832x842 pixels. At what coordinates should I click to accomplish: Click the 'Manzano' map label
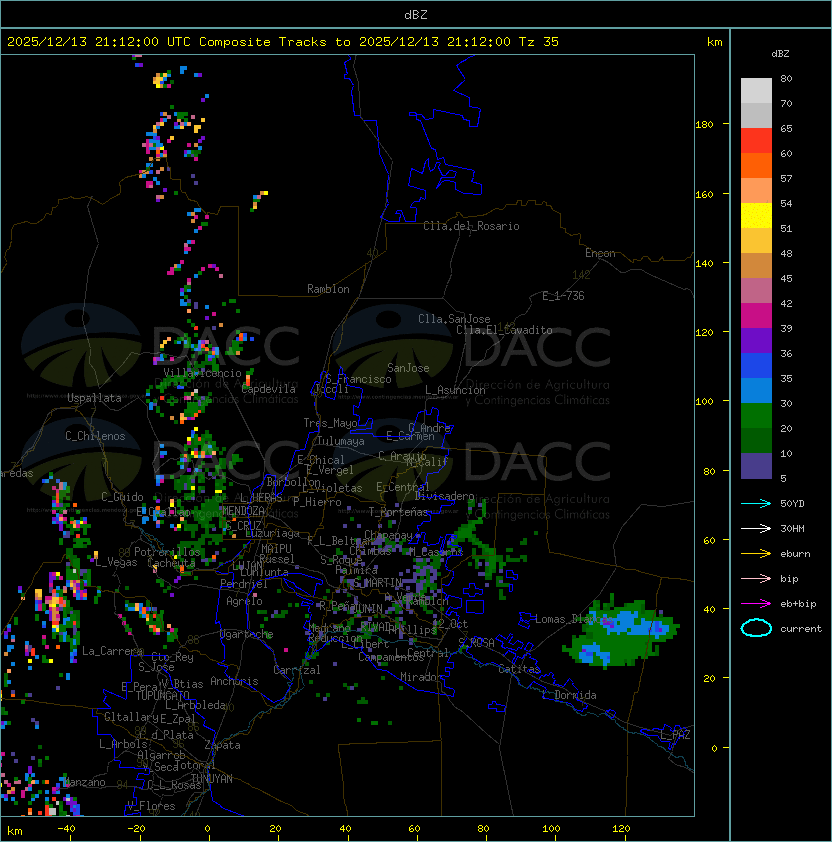tap(84, 782)
